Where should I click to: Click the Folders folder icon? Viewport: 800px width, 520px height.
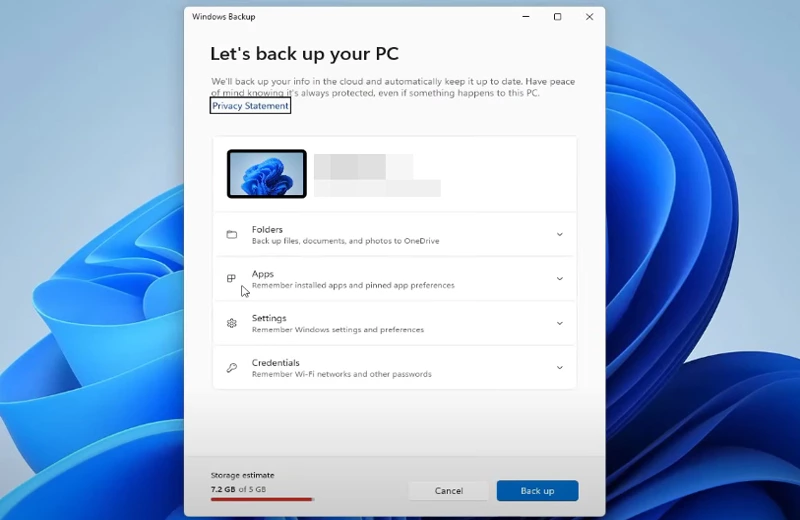pyautogui.click(x=232, y=235)
